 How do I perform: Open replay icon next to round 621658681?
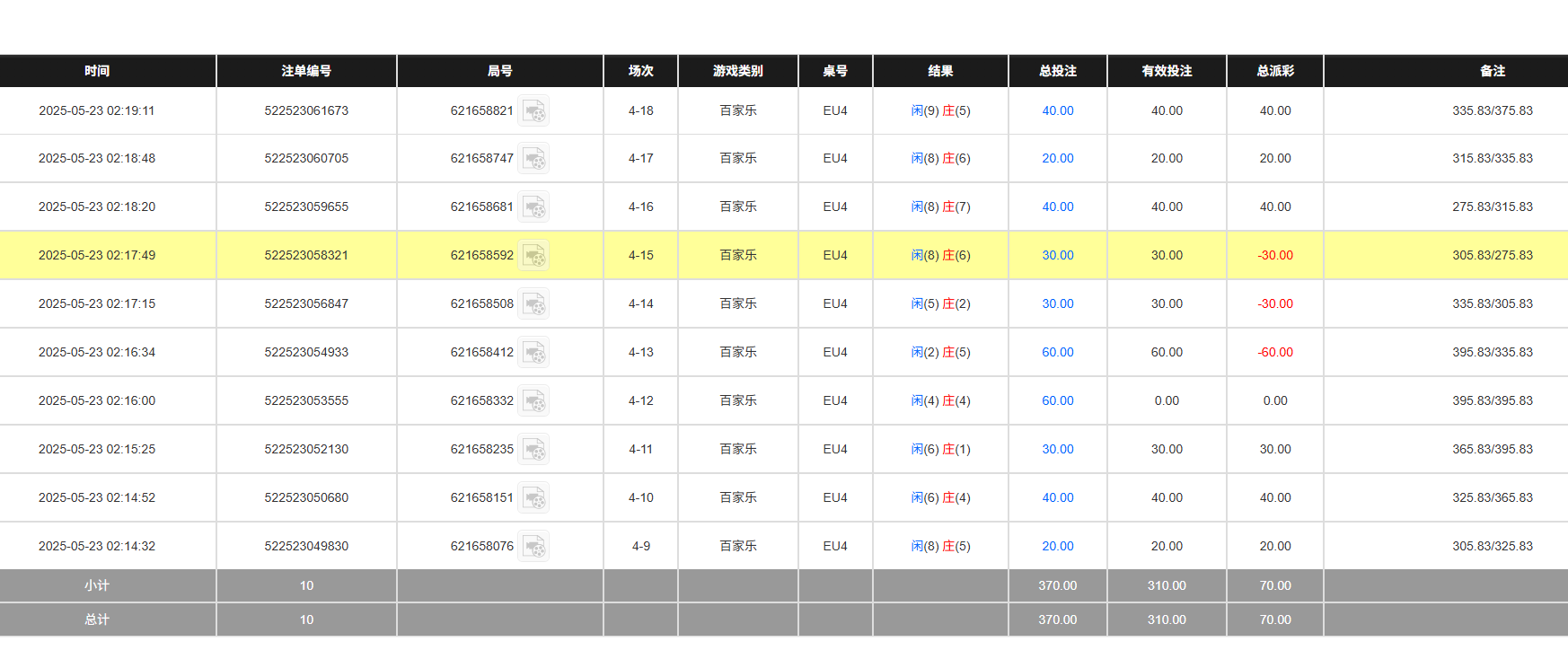534,207
